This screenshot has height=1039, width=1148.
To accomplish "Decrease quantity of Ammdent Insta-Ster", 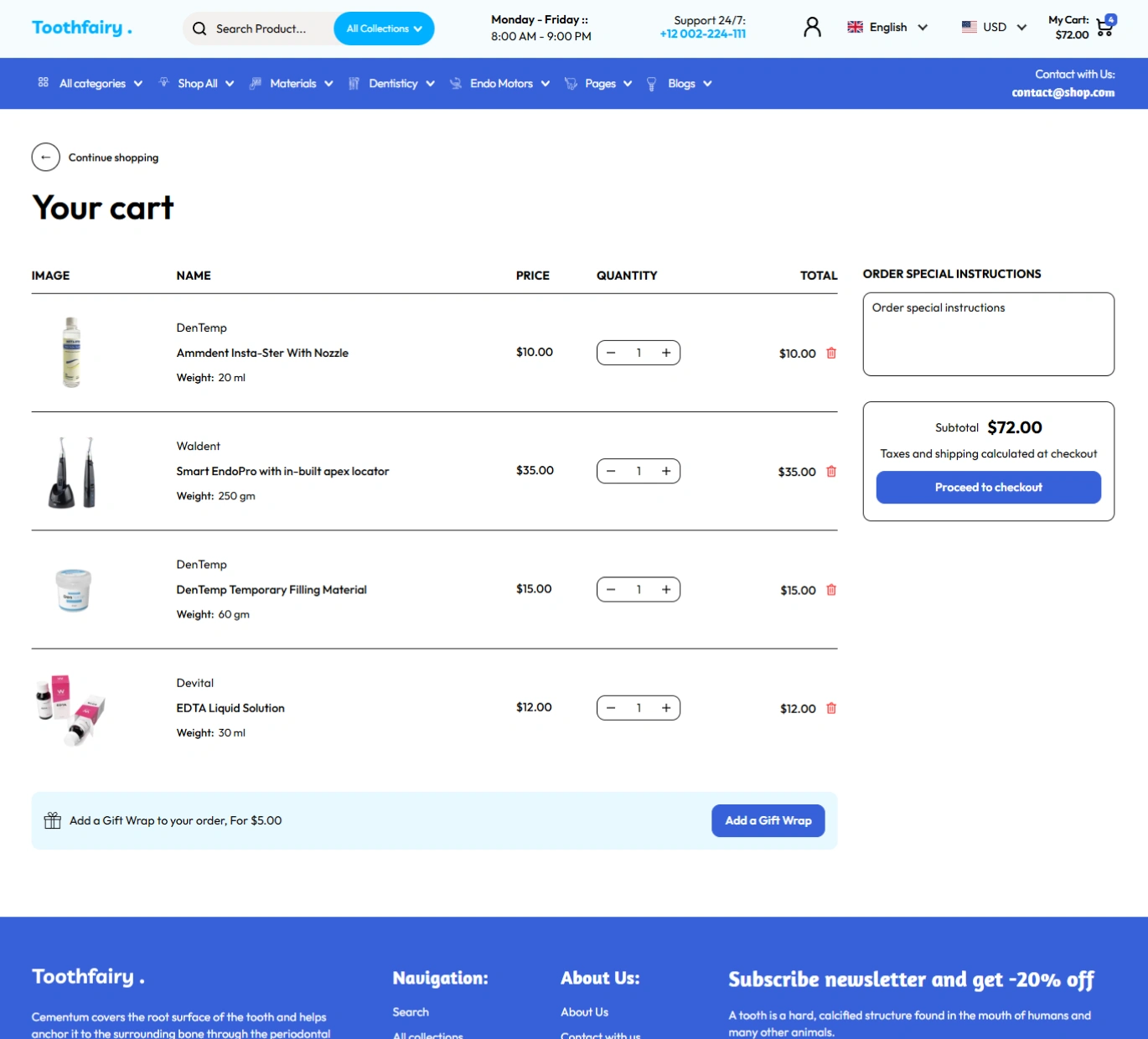I will 611,353.
